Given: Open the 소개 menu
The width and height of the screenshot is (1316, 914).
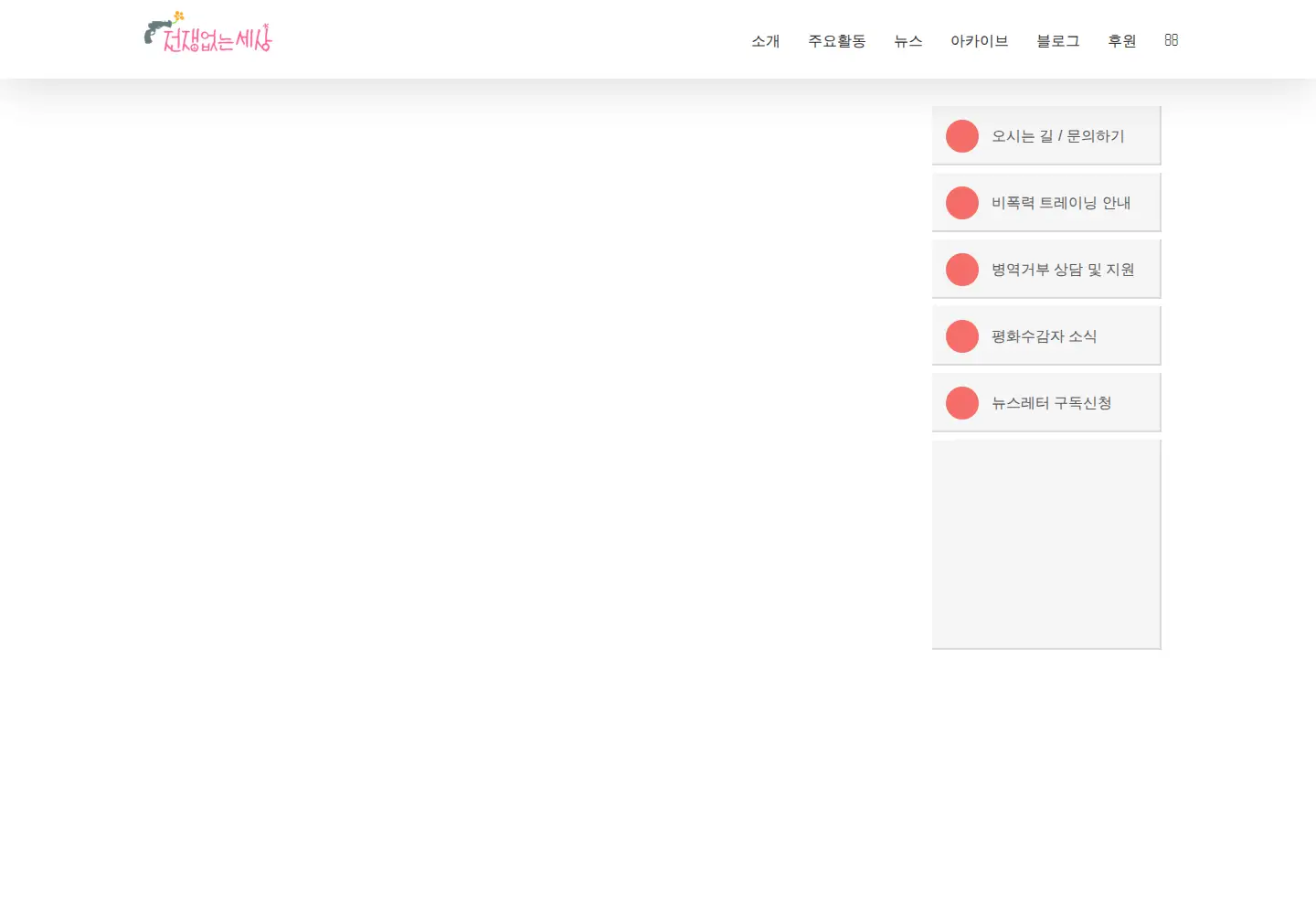Looking at the screenshot, I should 766,41.
